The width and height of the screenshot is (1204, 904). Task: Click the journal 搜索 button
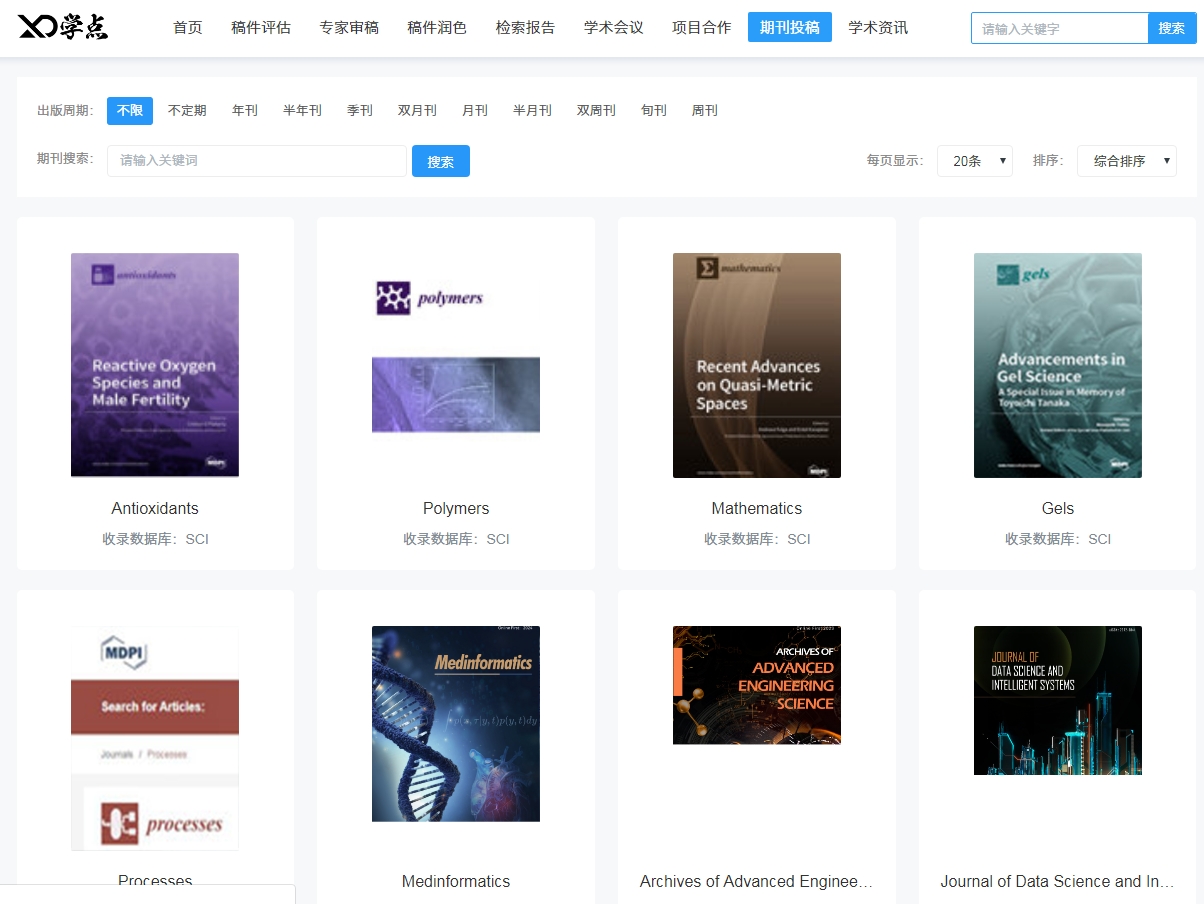[441, 161]
